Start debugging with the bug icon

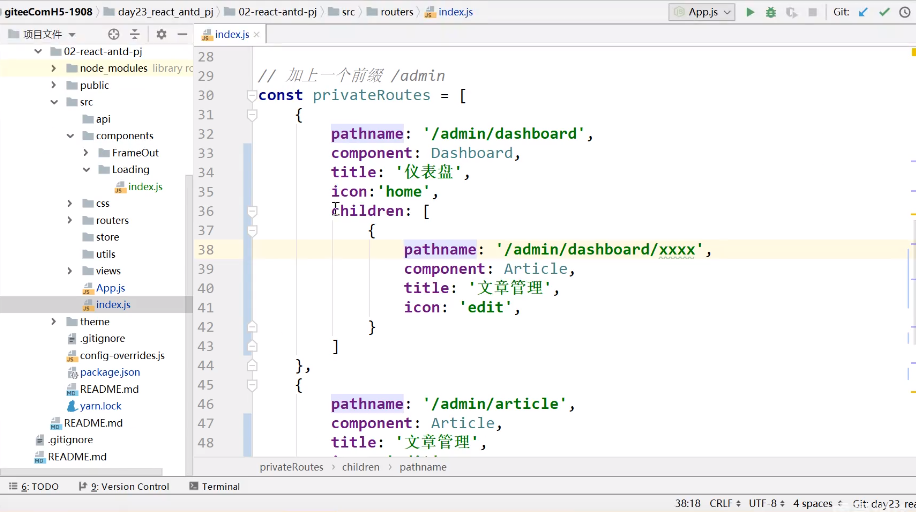point(771,12)
